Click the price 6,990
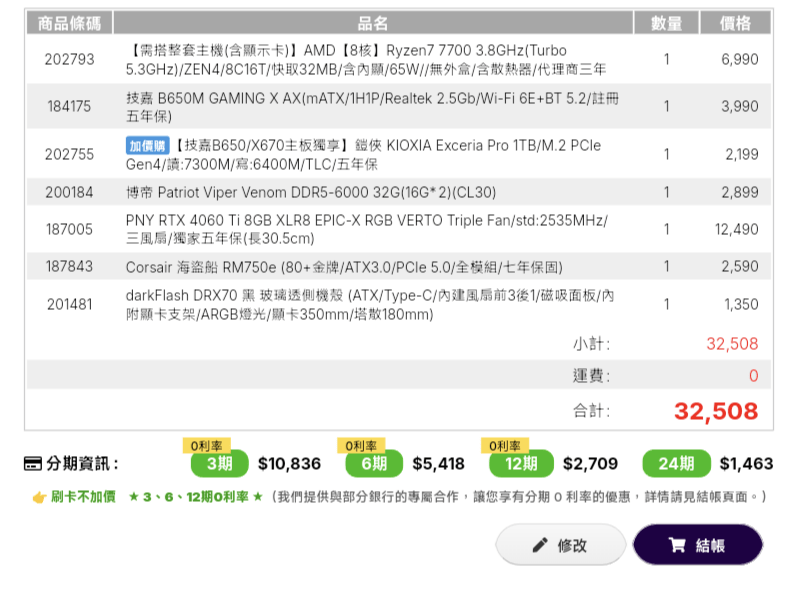The image size is (798, 589). click(739, 60)
